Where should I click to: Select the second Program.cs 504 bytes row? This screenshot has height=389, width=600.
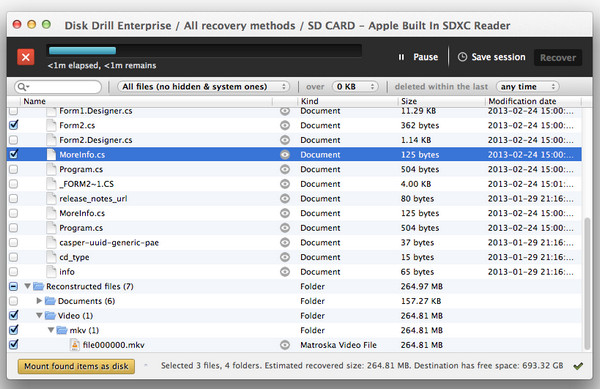point(294,228)
